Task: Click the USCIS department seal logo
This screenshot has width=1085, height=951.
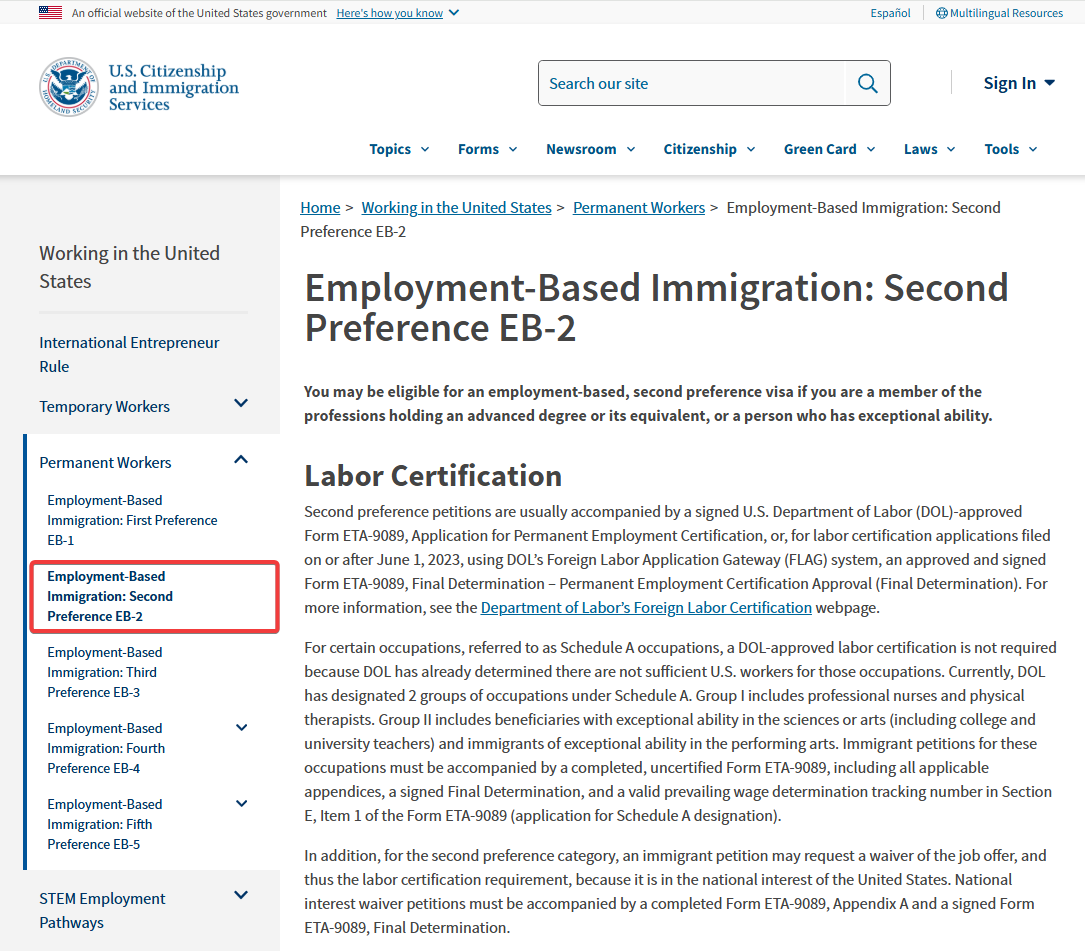Action: 67,85
